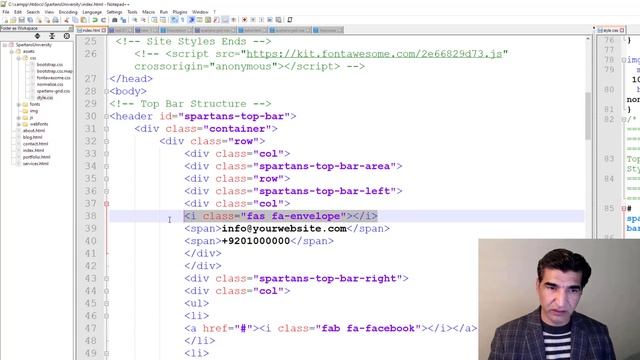Open about.html from workspace tree
The width and height of the screenshot is (640, 360).
pyautogui.click(x=34, y=131)
